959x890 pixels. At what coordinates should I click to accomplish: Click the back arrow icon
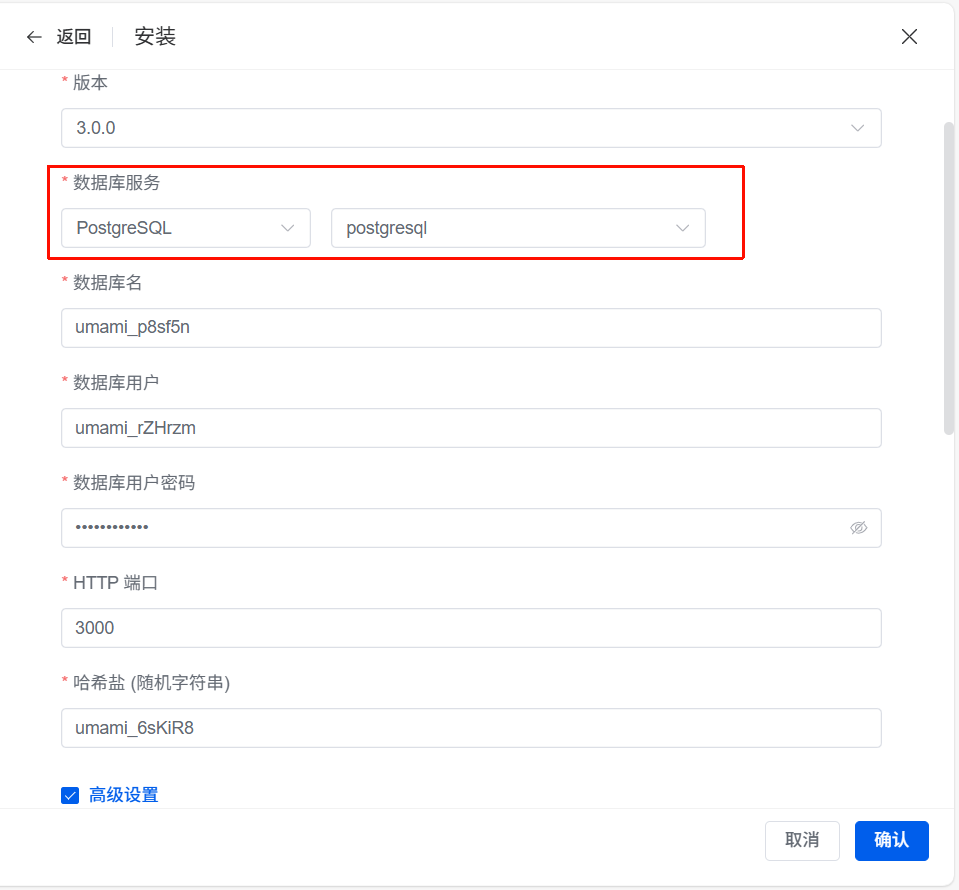coord(34,37)
